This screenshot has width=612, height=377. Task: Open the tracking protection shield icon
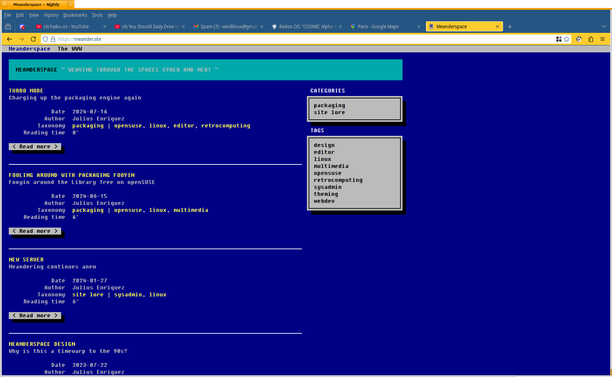coord(45,39)
